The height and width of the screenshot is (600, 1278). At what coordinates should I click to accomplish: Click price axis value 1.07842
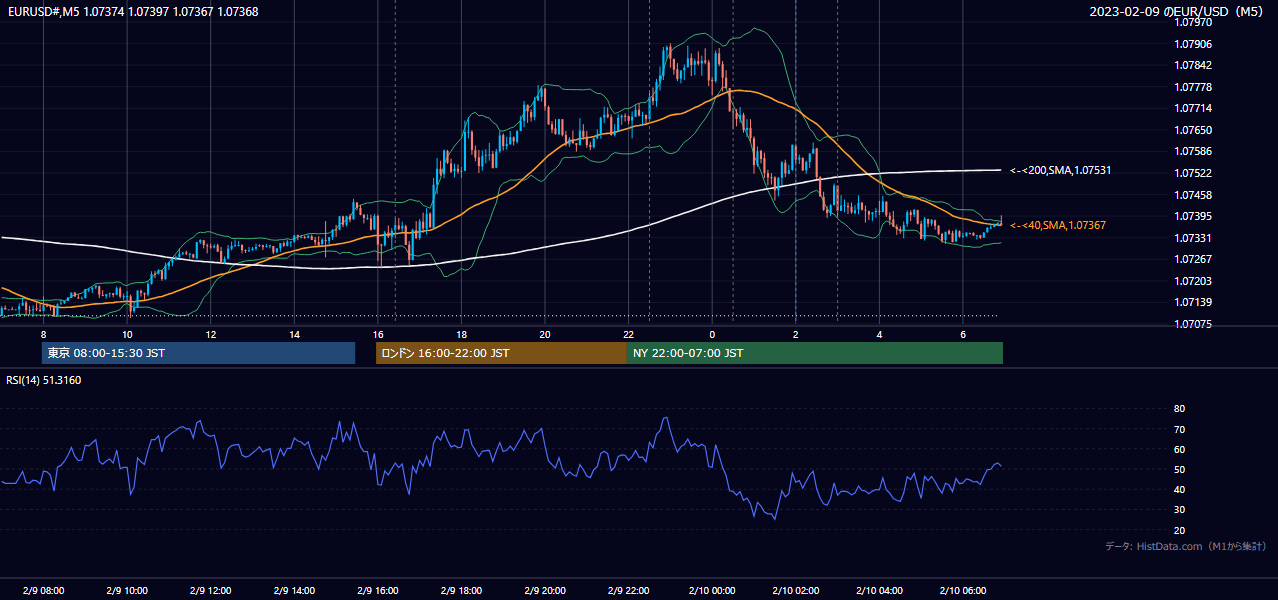[1192, 65]
